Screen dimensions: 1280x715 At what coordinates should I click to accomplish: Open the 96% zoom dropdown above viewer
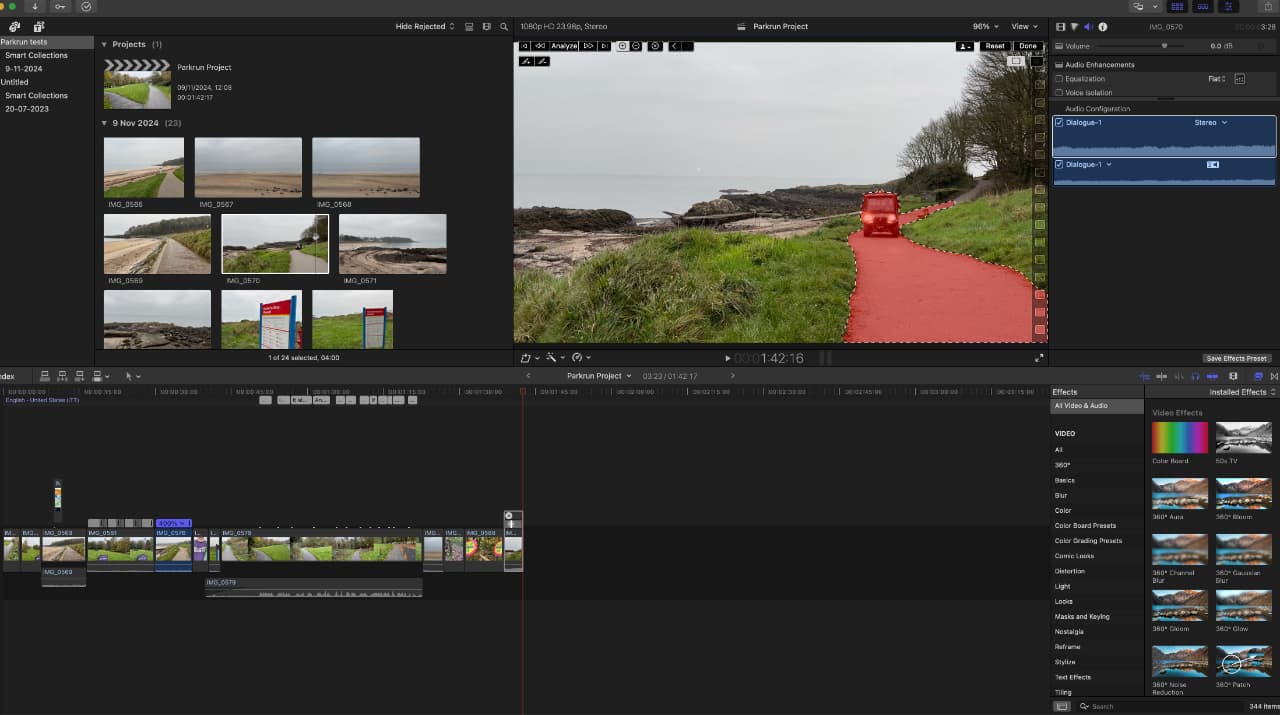click(982, 26)
